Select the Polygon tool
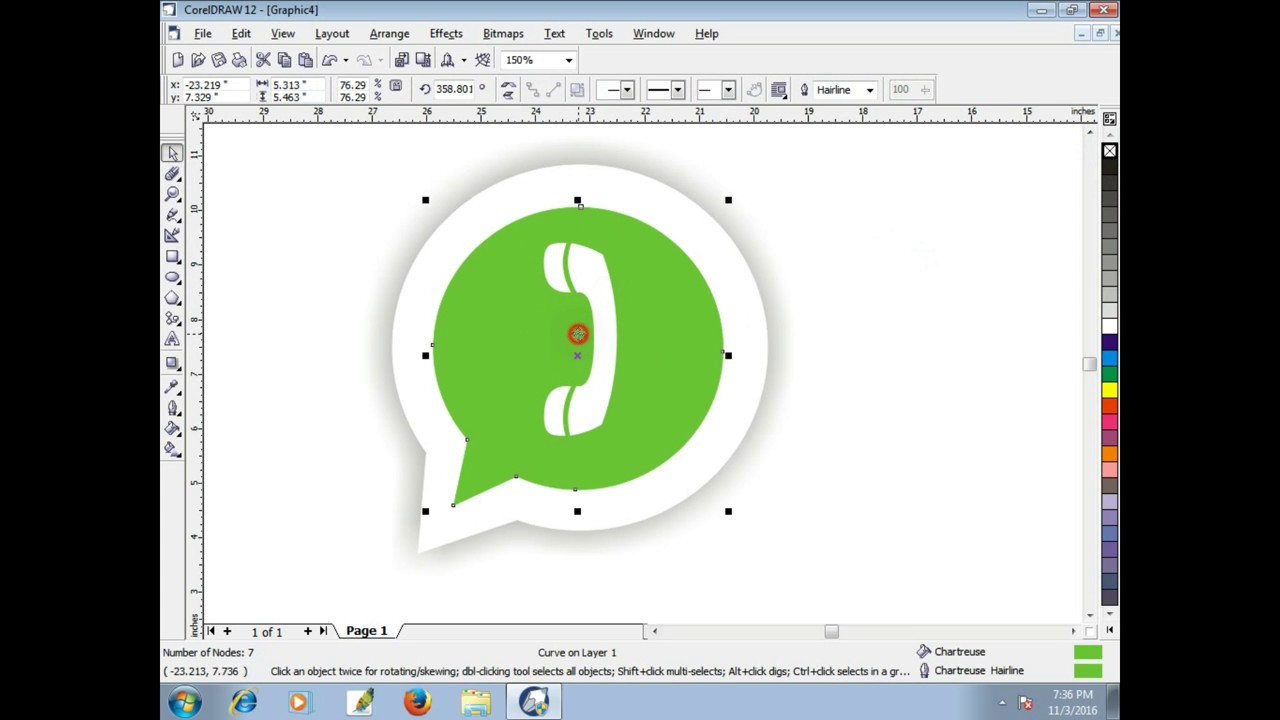This screenshot has width=1280, height=720. (x=172, y=299)
